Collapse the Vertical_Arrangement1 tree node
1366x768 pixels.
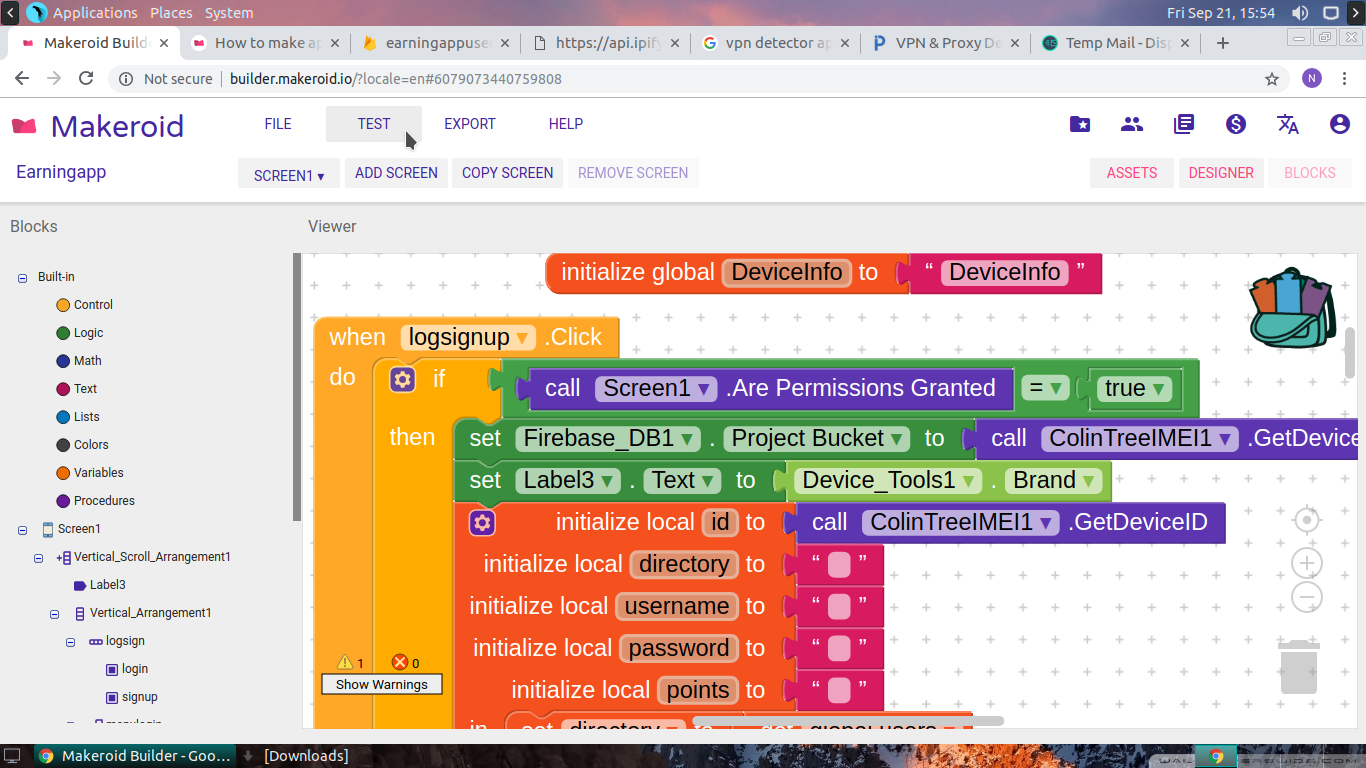(54, 614)
